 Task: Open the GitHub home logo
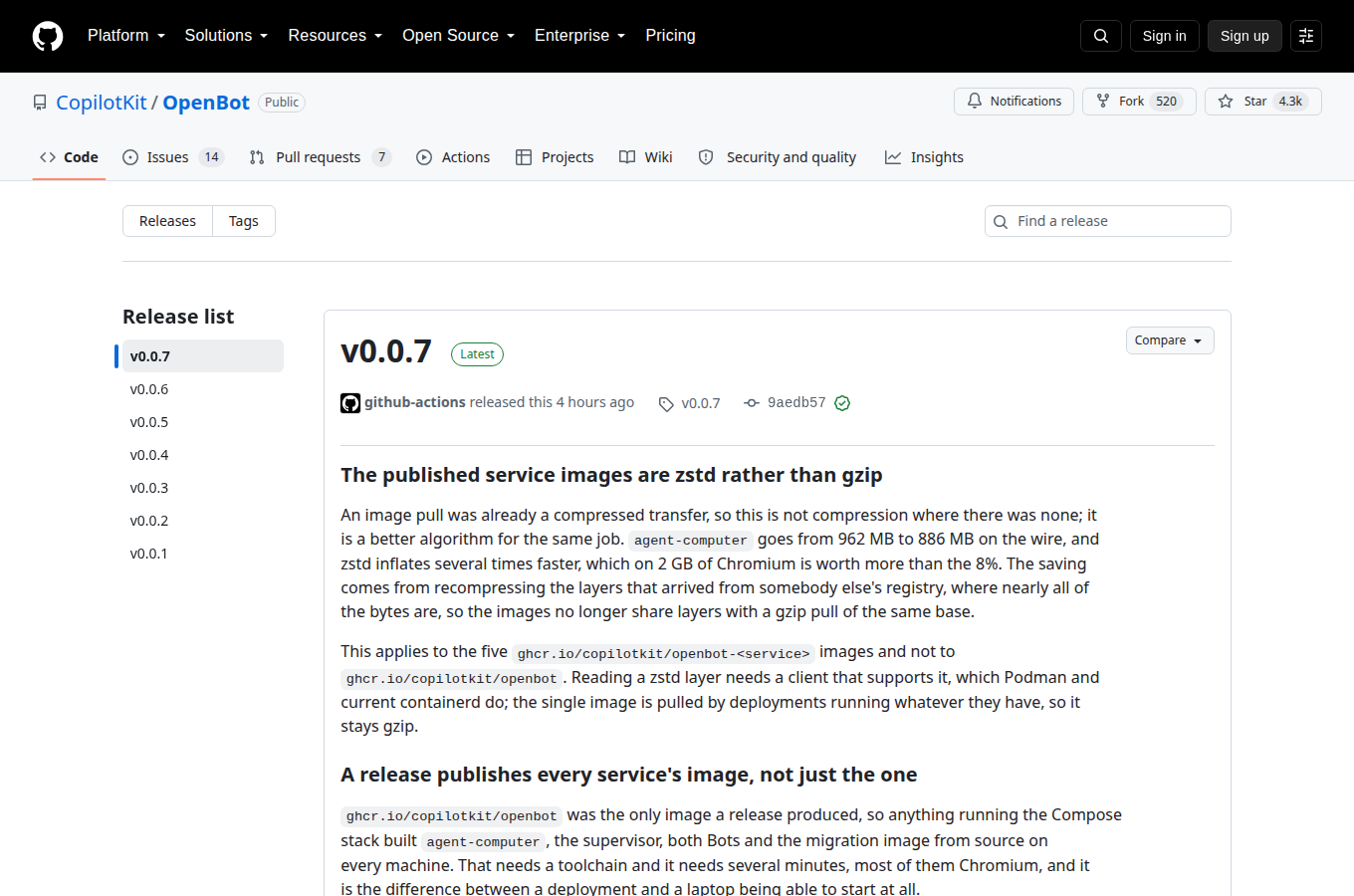pos(48,36)
